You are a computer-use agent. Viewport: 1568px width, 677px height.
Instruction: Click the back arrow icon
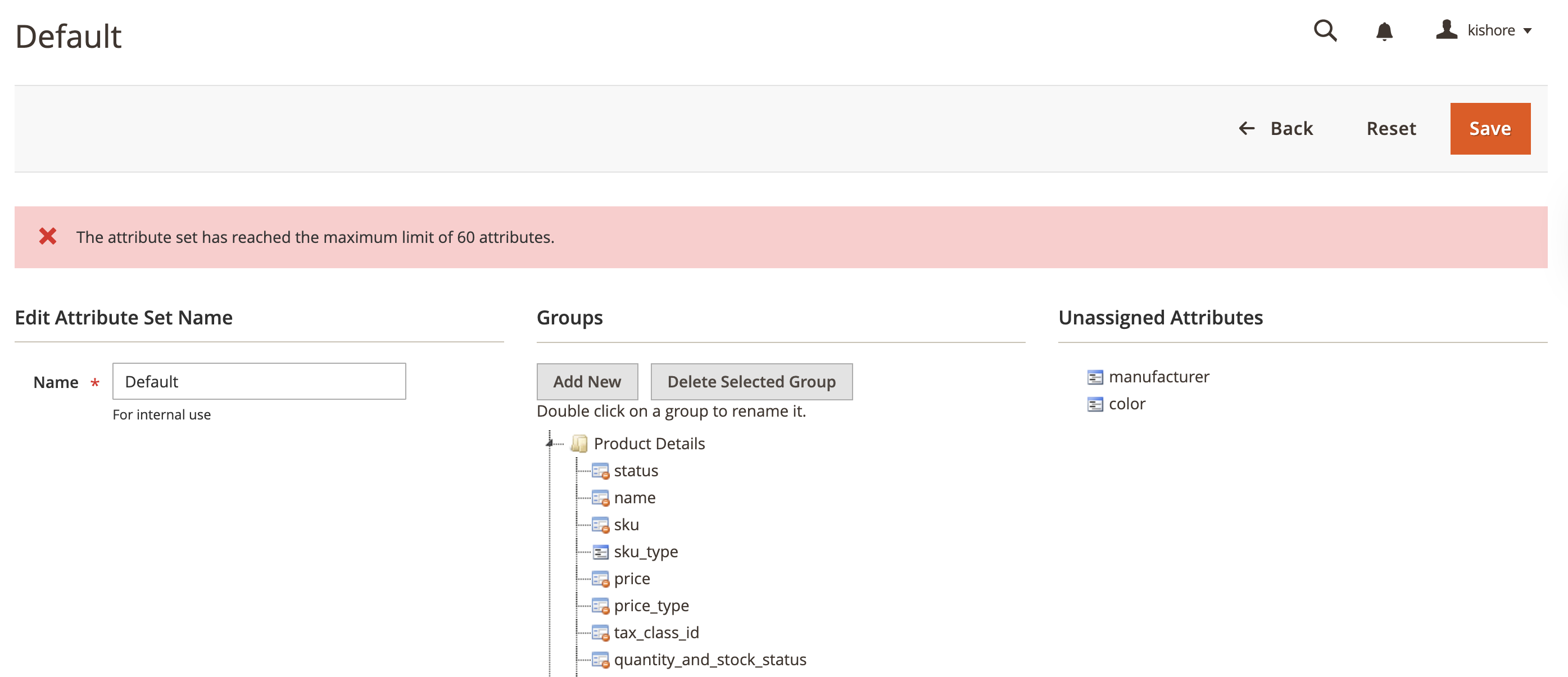tap(1247, 128)
